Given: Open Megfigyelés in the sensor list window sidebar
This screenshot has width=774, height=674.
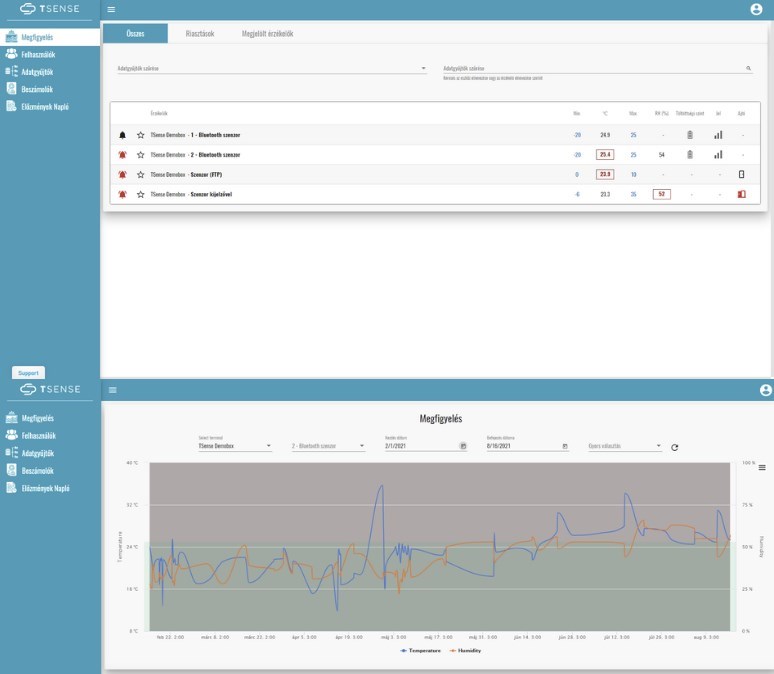Looking at the screenshot, I should tap(50, 37).
